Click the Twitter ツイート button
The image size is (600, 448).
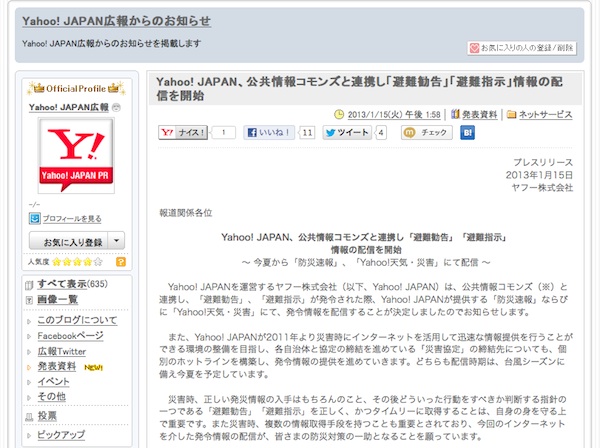[347, 132]
